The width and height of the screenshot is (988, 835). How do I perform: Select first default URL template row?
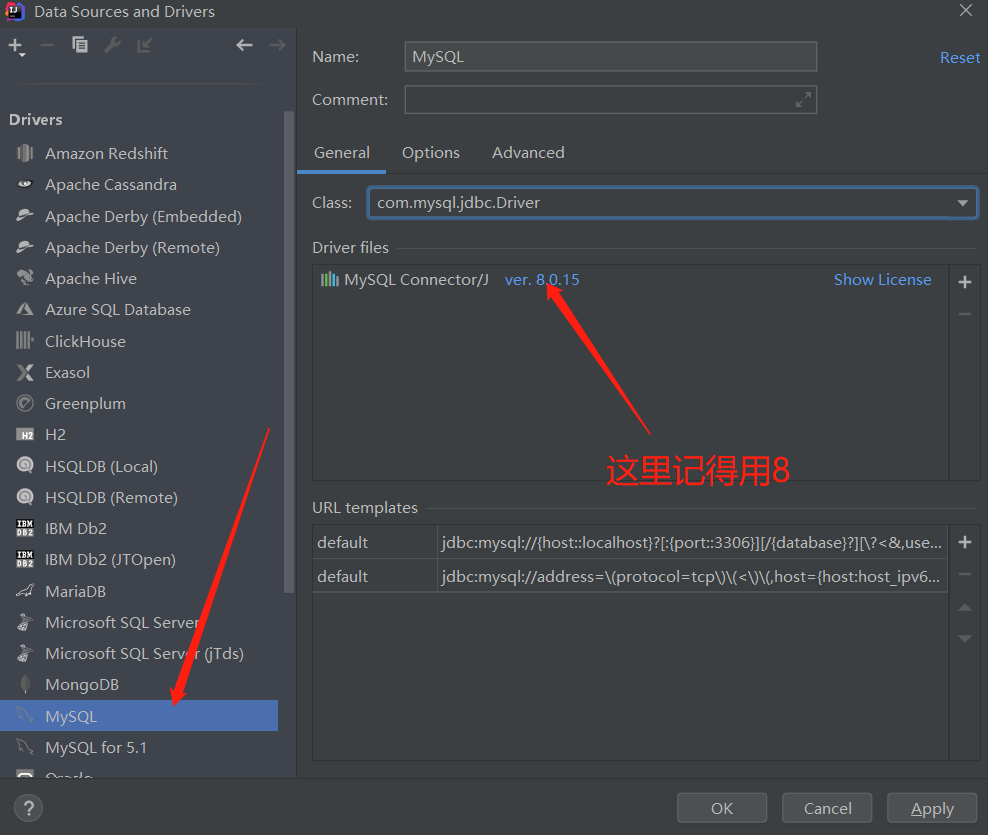pos(630,543)
